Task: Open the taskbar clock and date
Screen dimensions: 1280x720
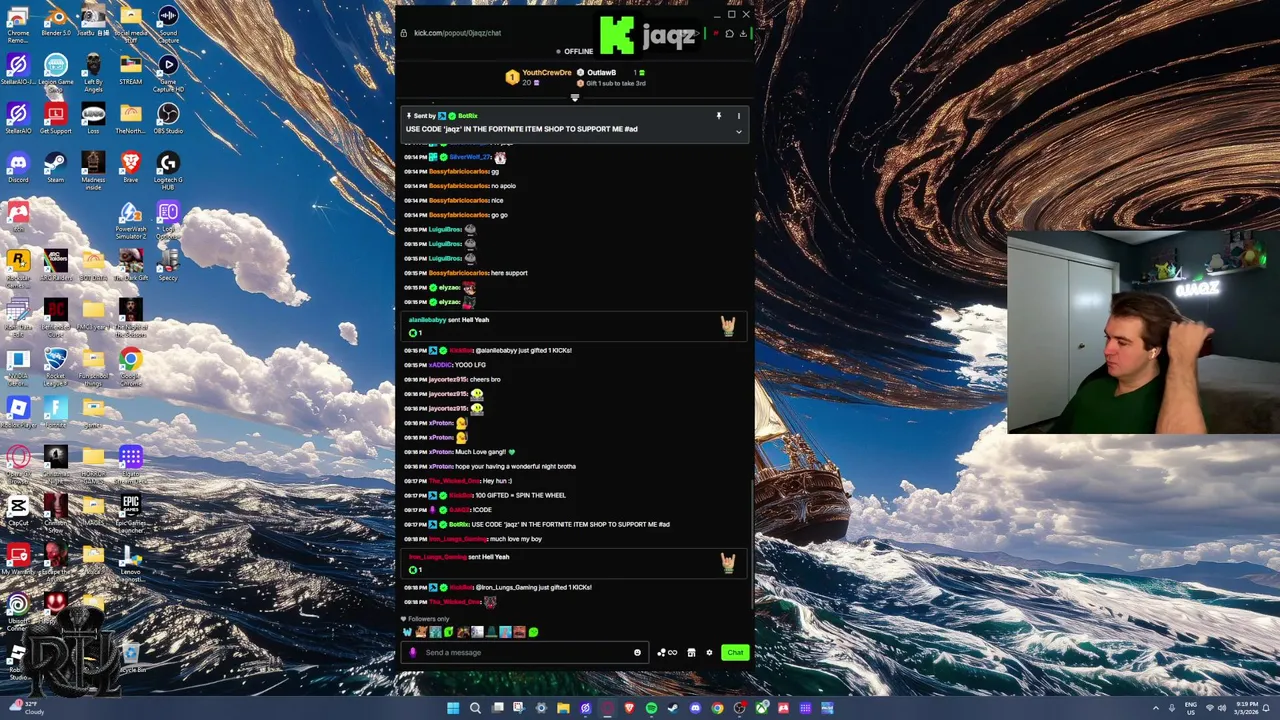Action: [x=1246, y=708]
